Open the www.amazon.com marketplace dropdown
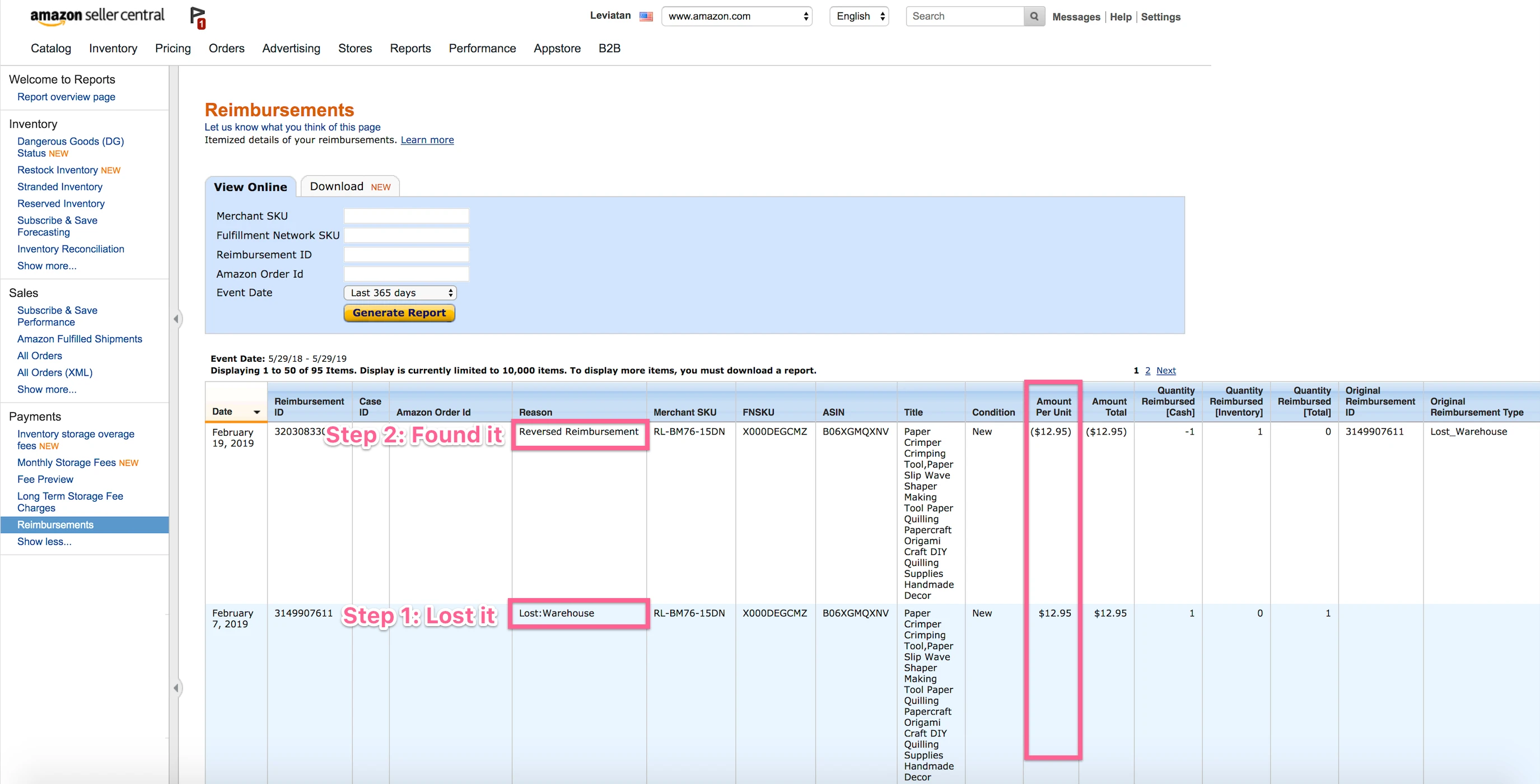1540x784 pixels. [736, 16]
